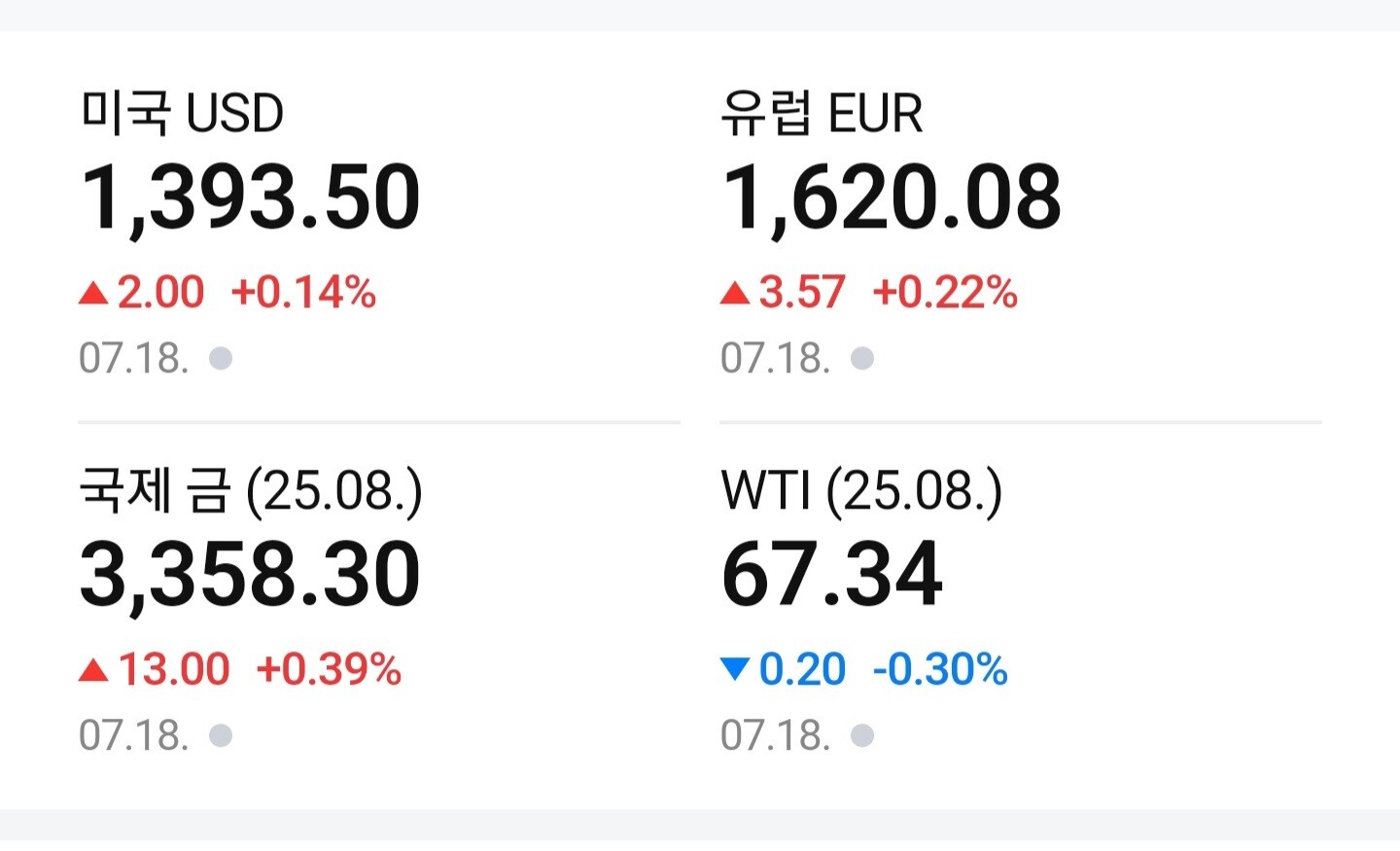The height and width of the screenshot is (851, 1400).
Task: Tap the gray dot beside the EUR date
Action: tap(862, 359)
